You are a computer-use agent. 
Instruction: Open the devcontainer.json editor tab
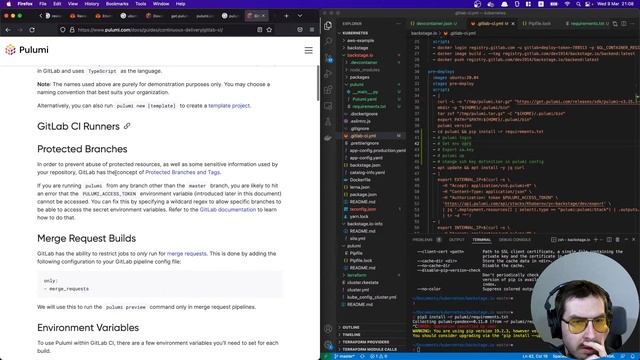coord(433,24)
